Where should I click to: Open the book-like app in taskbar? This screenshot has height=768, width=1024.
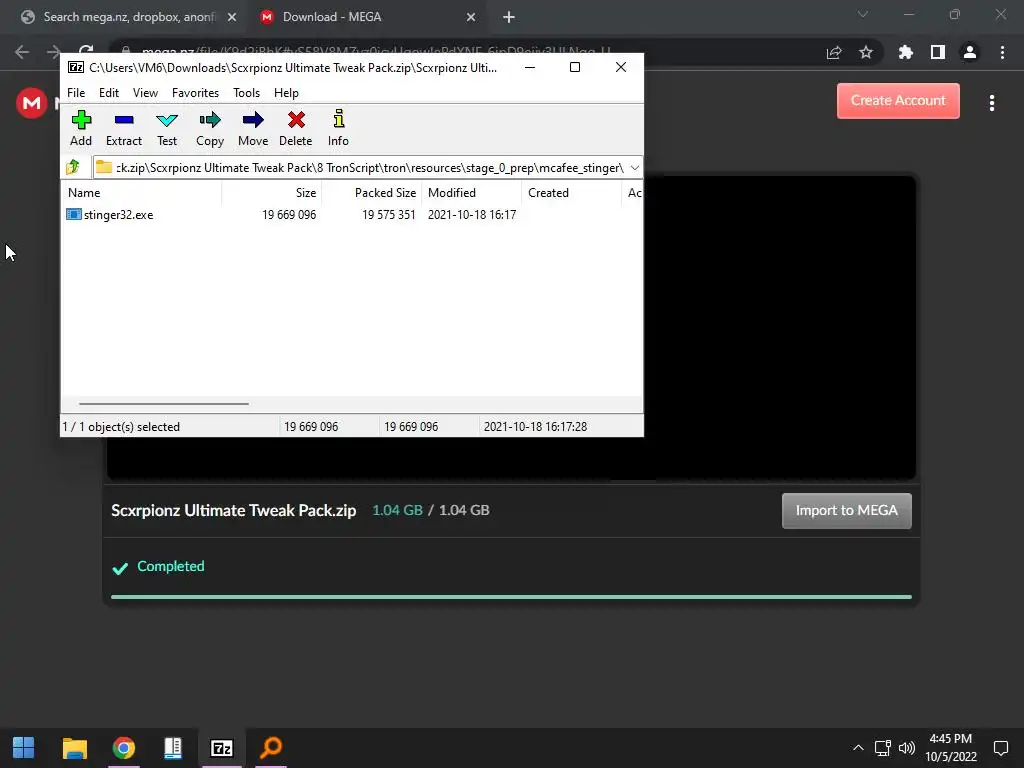[x=172, y=748]
